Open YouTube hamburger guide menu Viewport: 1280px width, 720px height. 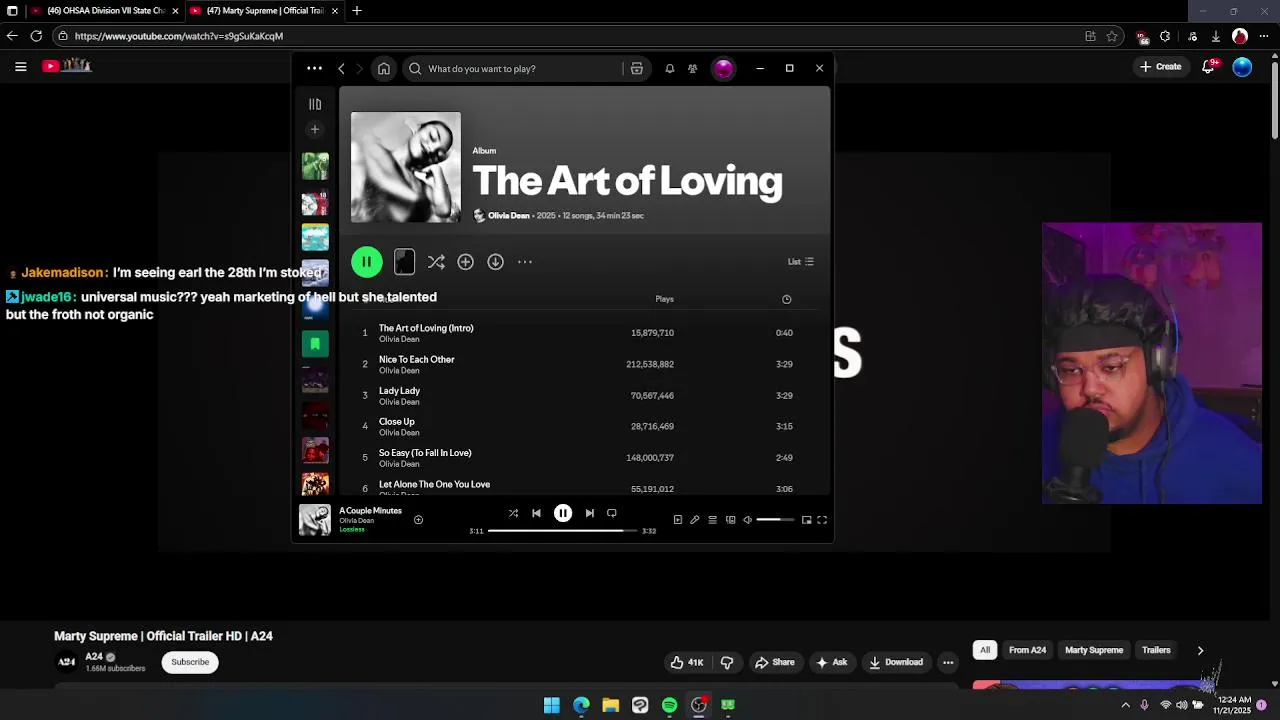click(x=20, y=67)
